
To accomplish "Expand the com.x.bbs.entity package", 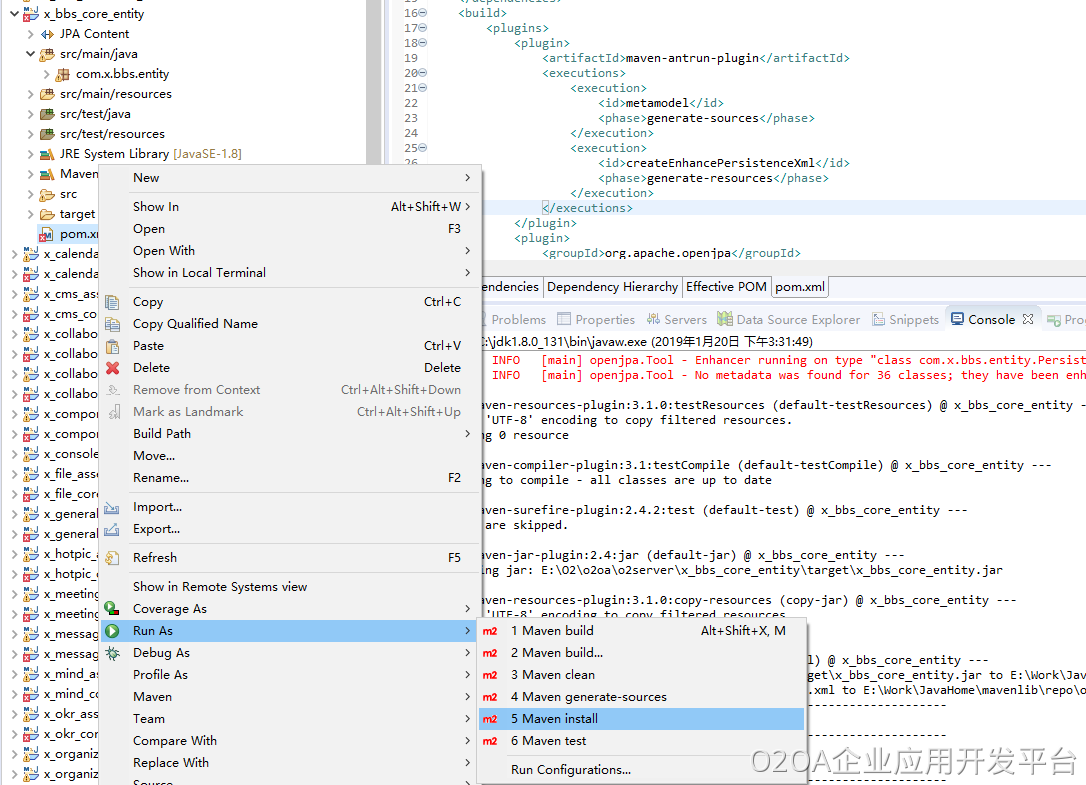I will 47,74.
